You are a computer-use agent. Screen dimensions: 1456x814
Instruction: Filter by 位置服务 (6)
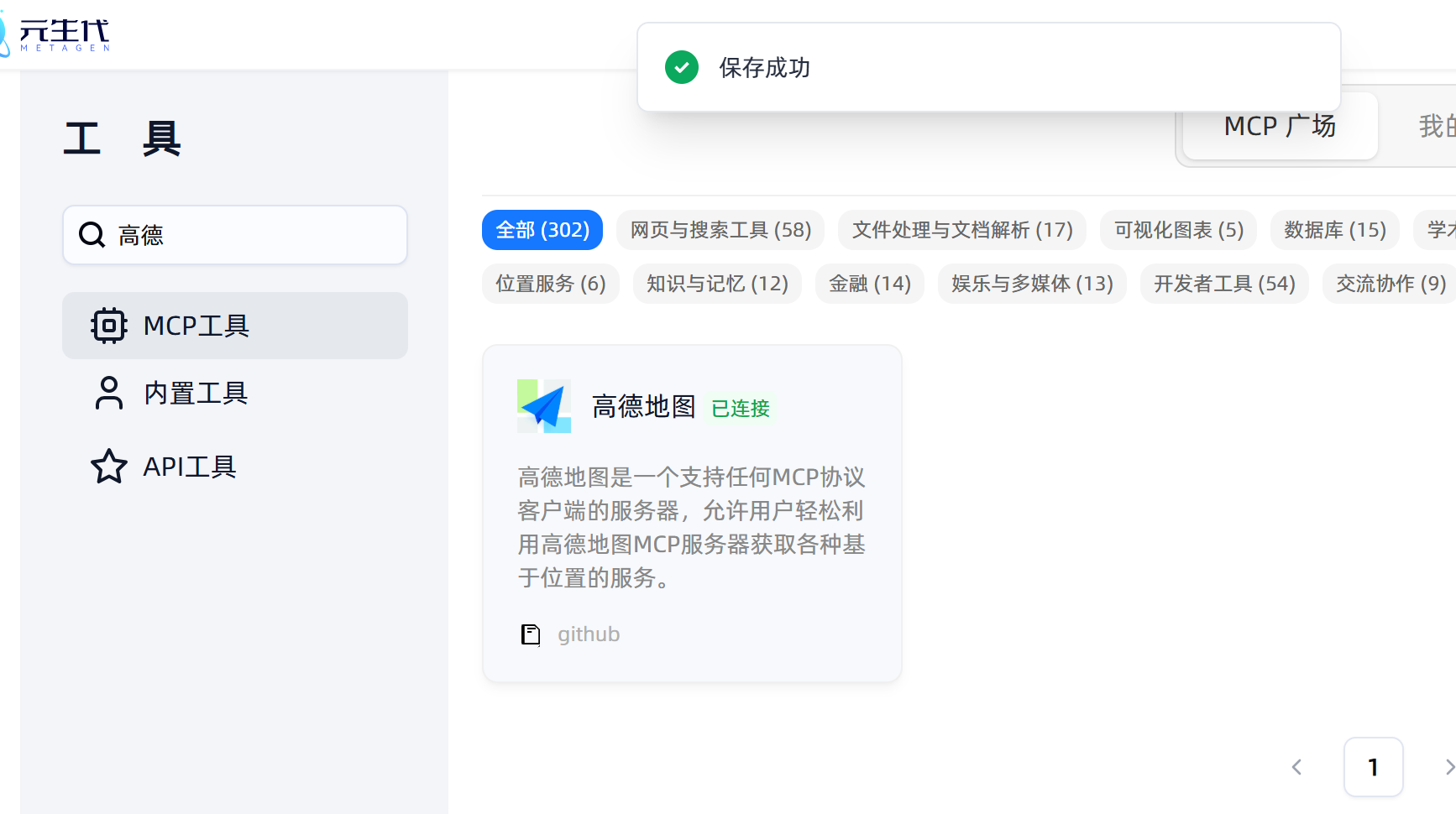click(551, 284)
